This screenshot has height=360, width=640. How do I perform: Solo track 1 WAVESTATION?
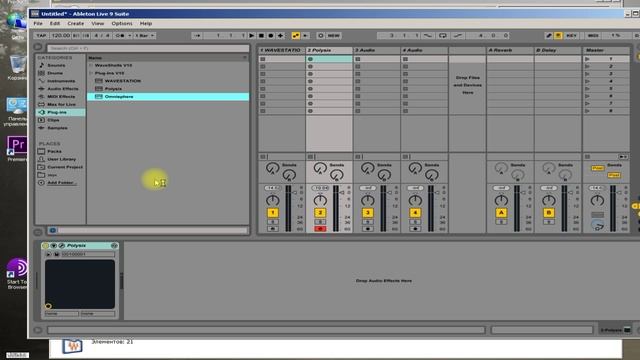click(x=273, y=222)
